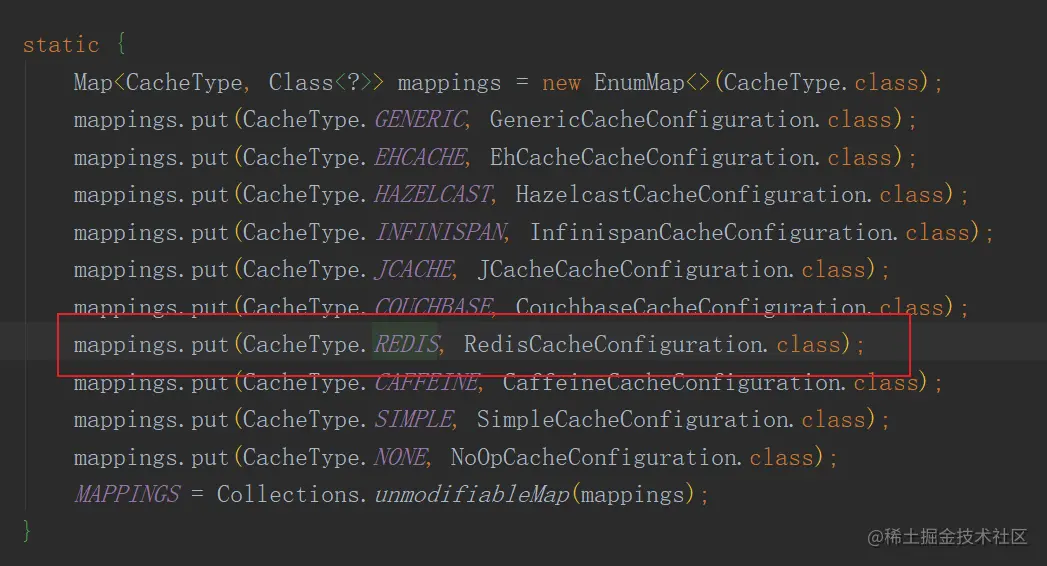Click the EnumMap constructor name
Viewport: 1047px width, 566px height.
pos(639,83)
